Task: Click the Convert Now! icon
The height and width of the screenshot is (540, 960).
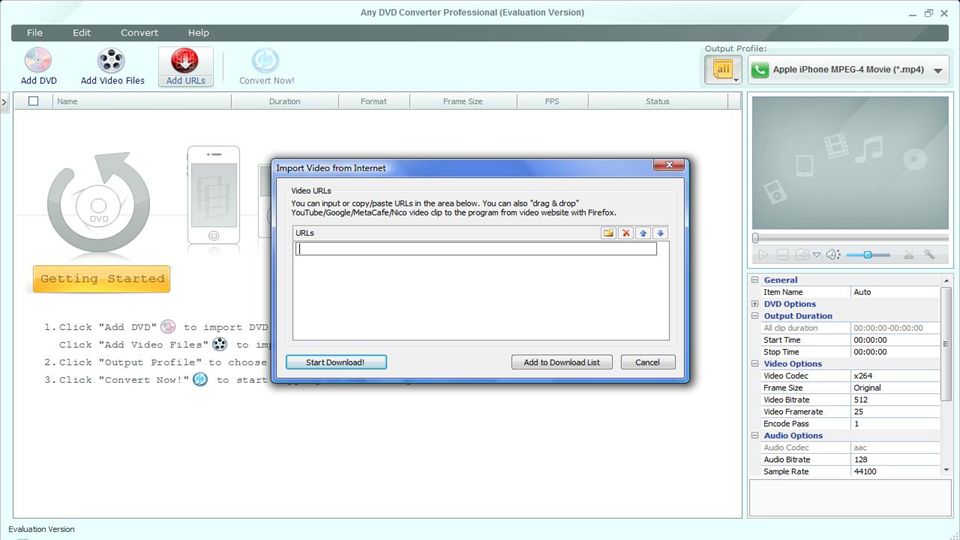Action: [266, 61]
